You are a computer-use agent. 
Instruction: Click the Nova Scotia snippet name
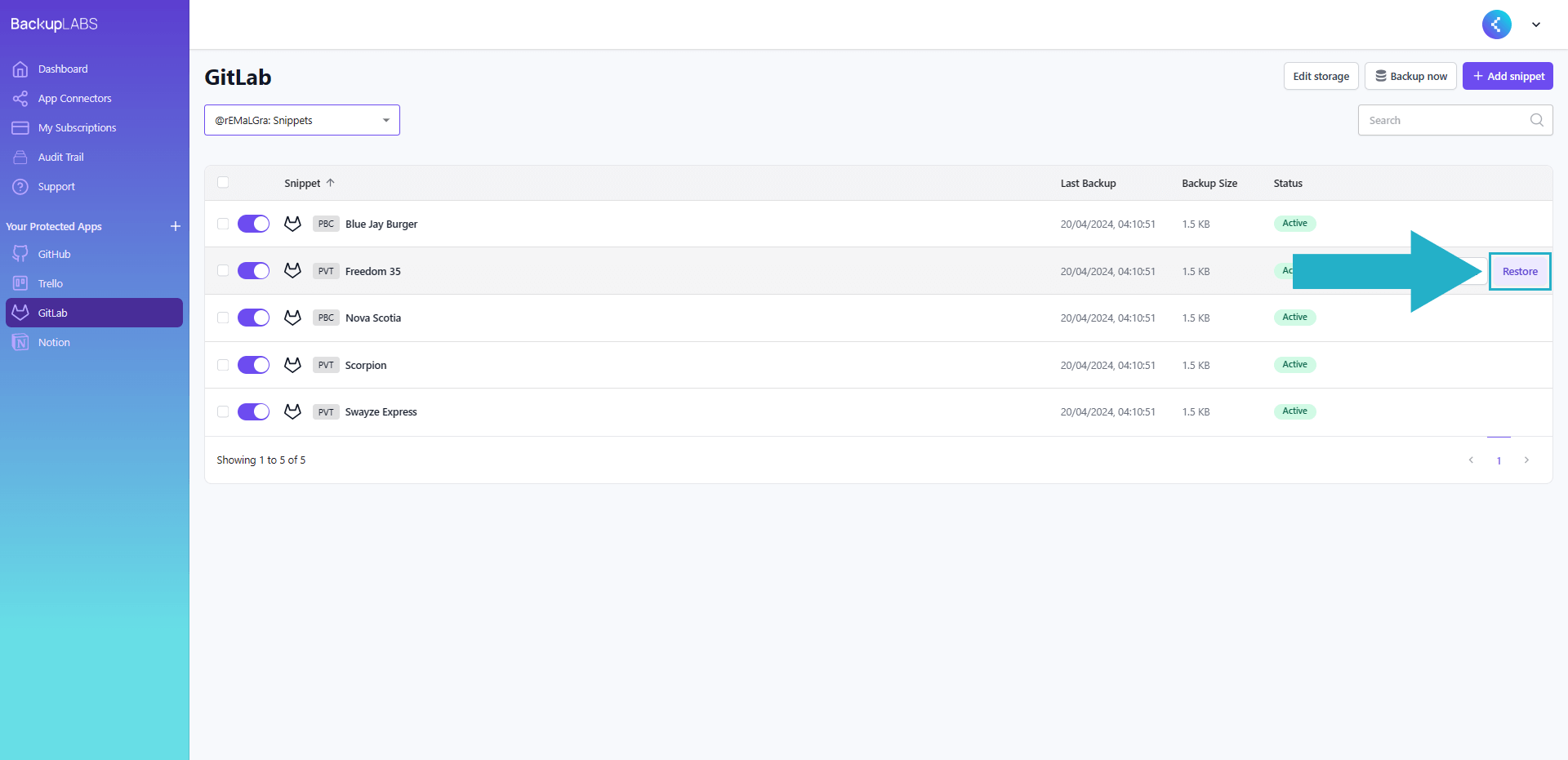(373, 318)
